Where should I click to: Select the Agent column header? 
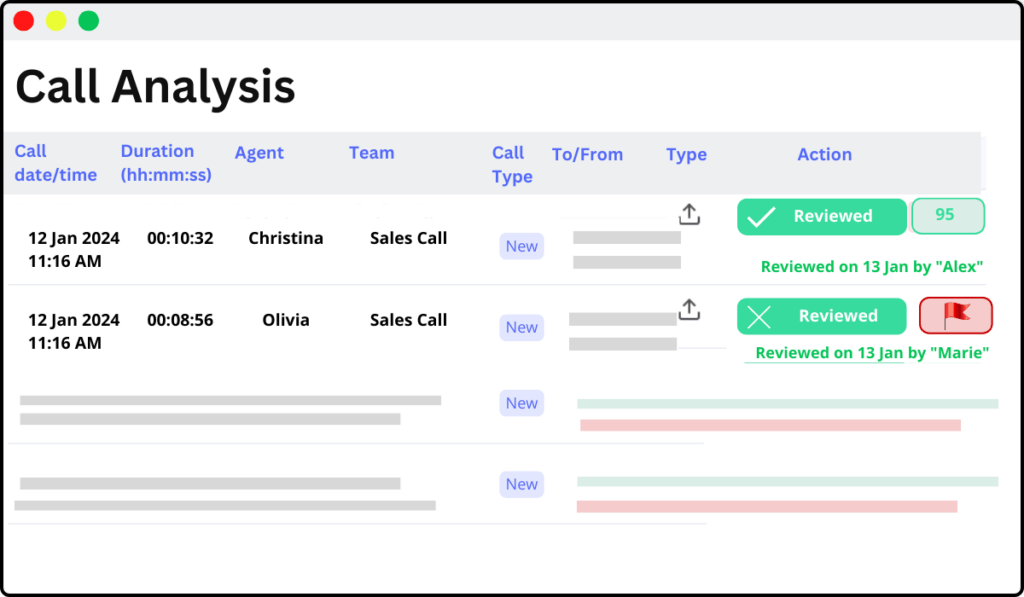259,153
